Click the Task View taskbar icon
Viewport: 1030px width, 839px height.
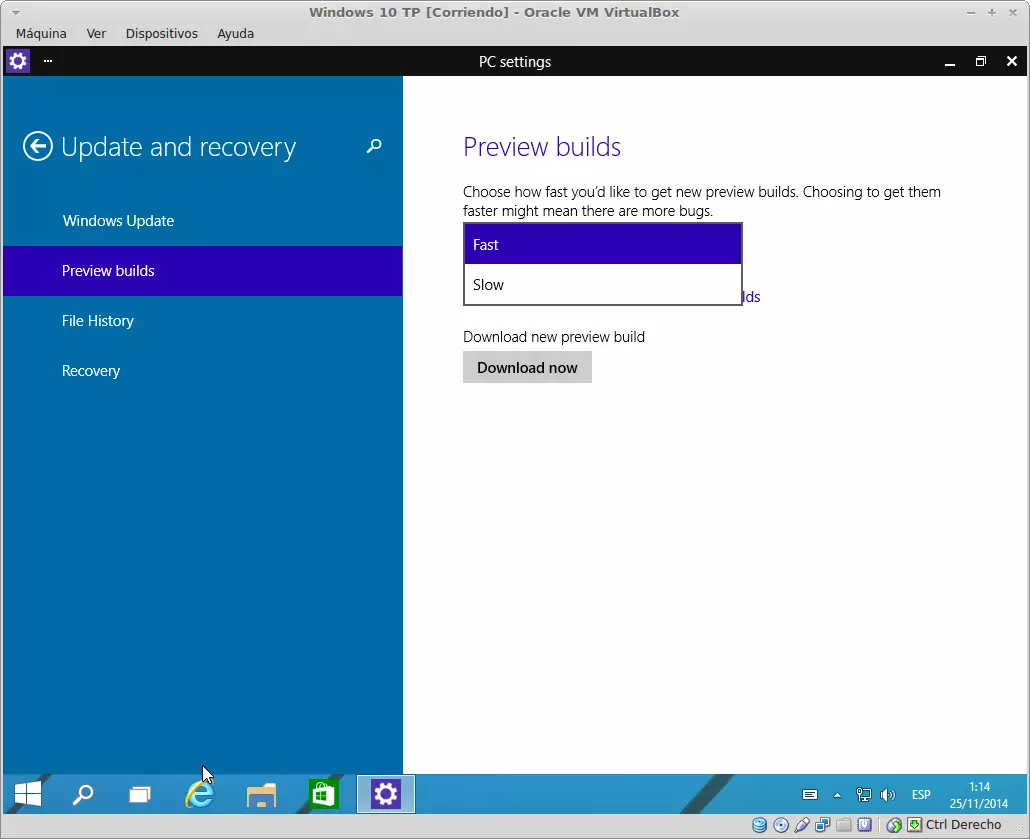[x=140, y=795]
